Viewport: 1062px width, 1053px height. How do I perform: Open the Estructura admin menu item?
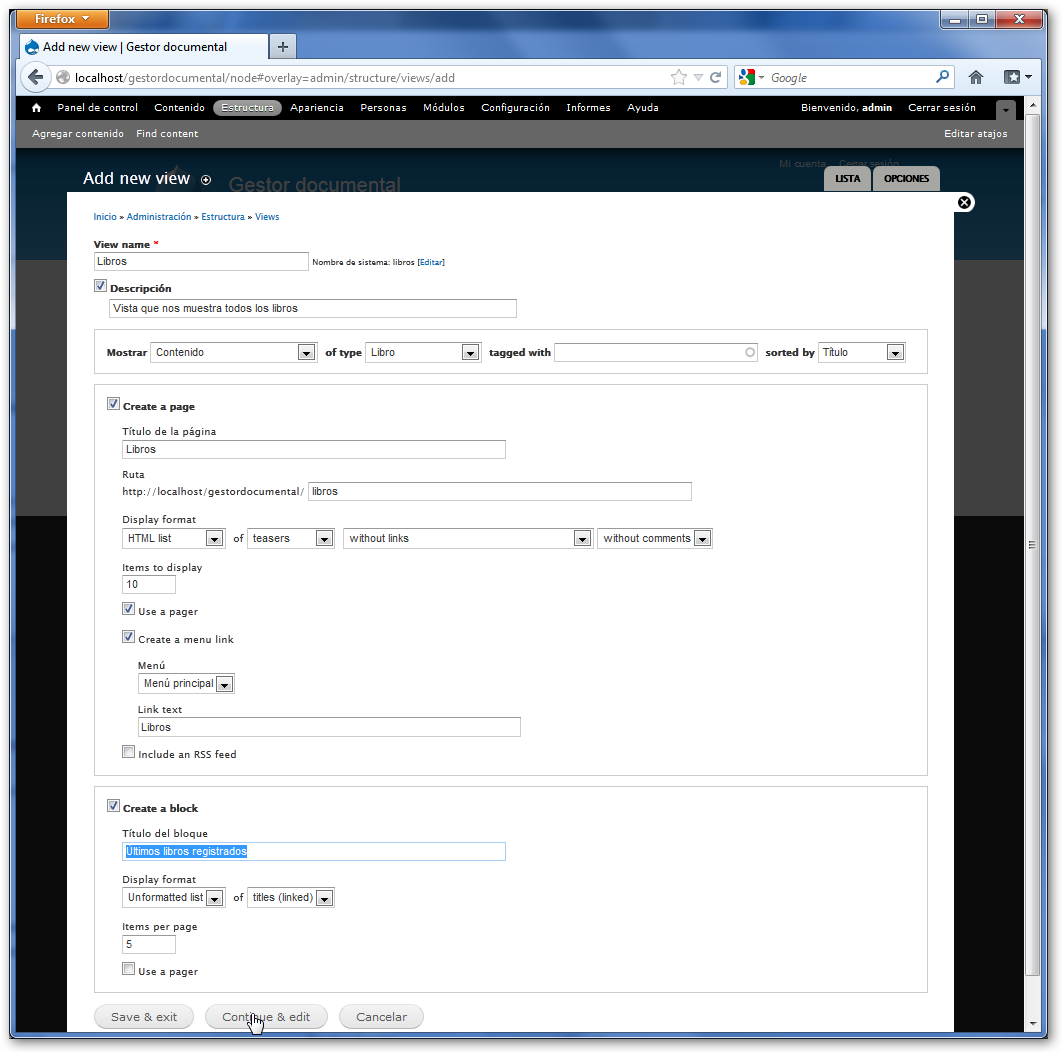coord(247,108)
